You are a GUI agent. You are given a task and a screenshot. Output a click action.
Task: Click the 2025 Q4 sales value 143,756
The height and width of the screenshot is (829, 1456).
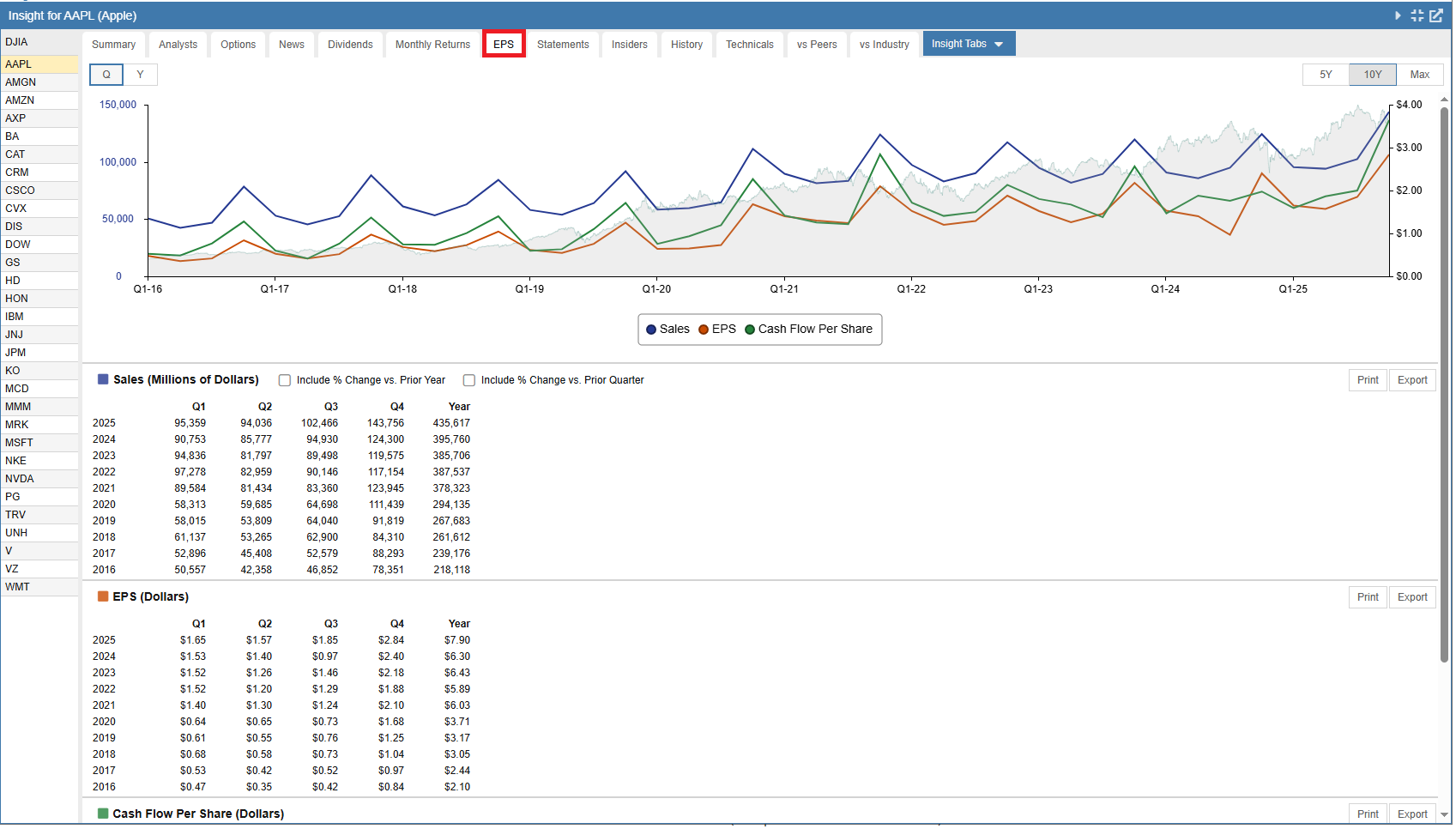pos(385,423)
